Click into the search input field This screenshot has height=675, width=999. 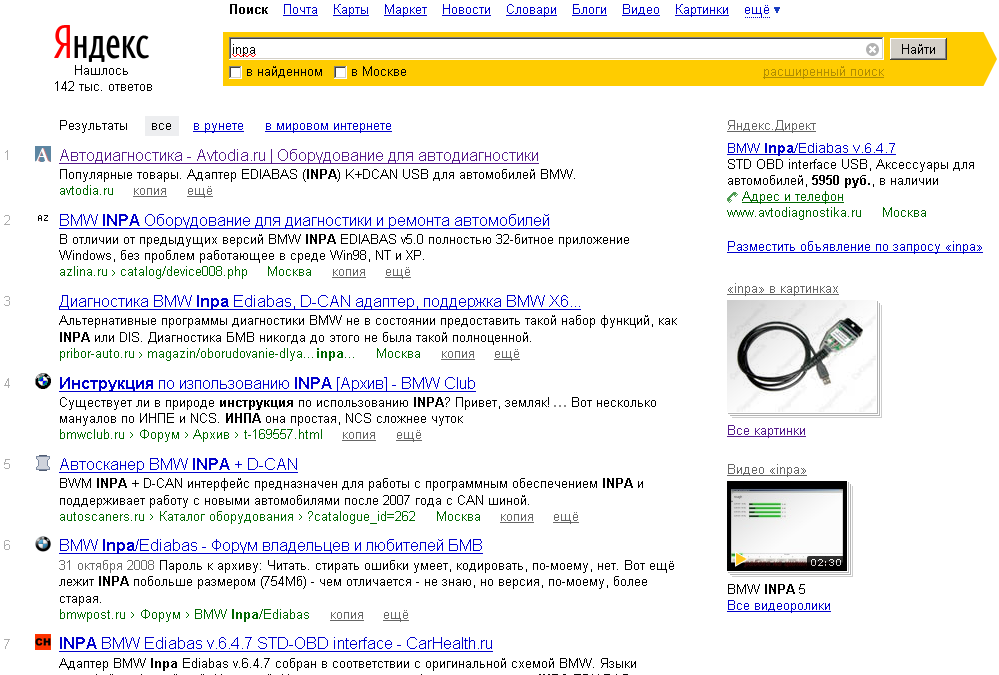[547, 49]
